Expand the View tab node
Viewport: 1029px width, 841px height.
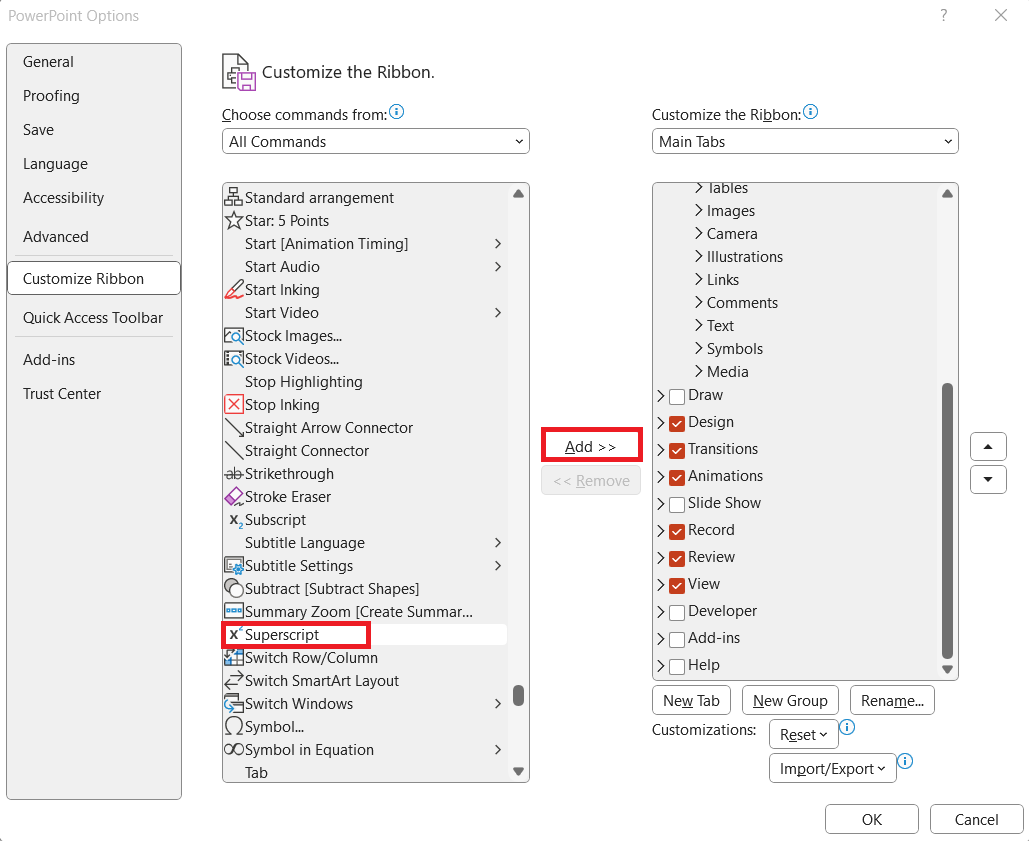pyautogui.click(x=661, y=584)
